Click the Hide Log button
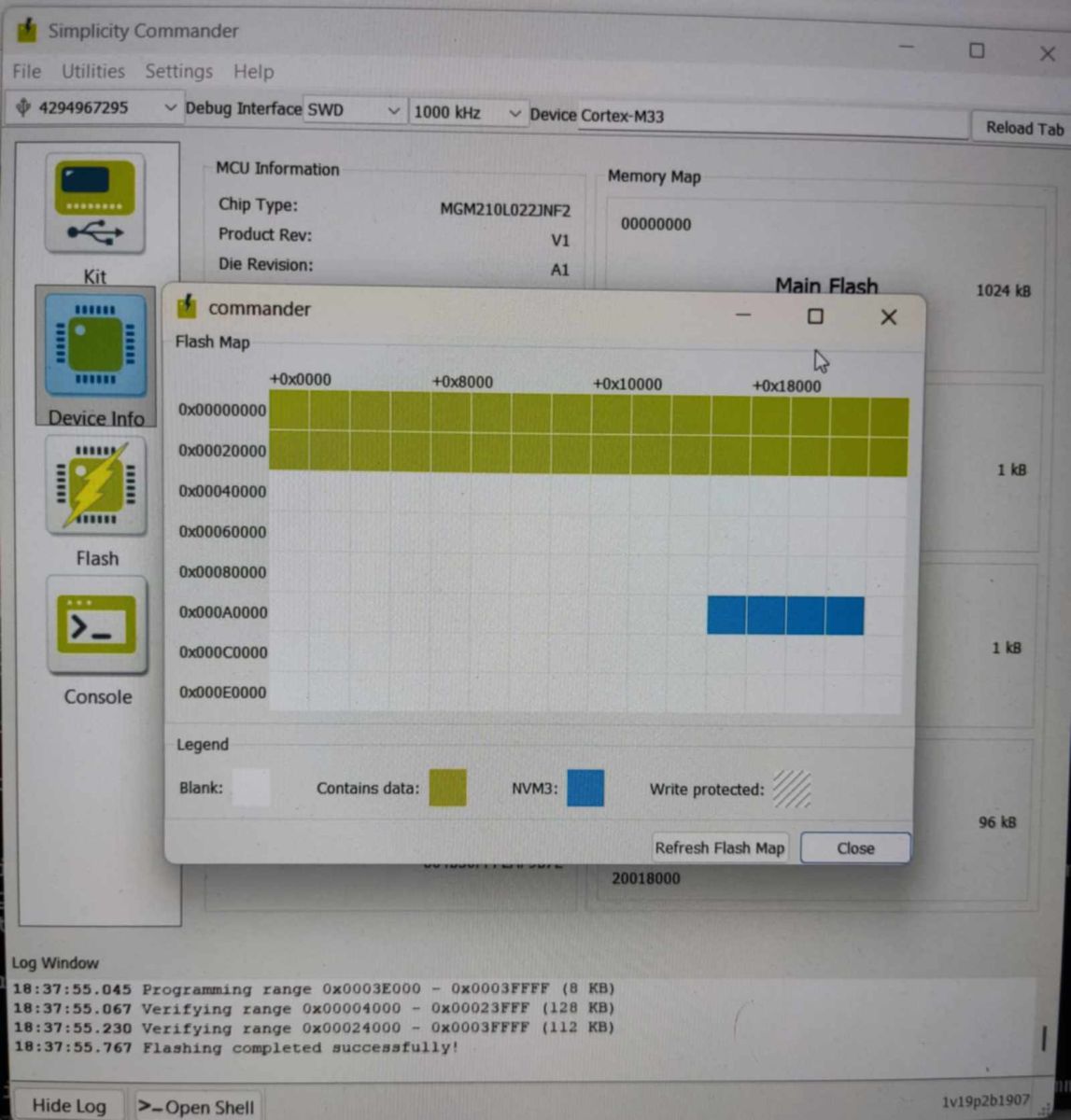Screen dimensions: 1071x1120 click(x=68, y=1106)
